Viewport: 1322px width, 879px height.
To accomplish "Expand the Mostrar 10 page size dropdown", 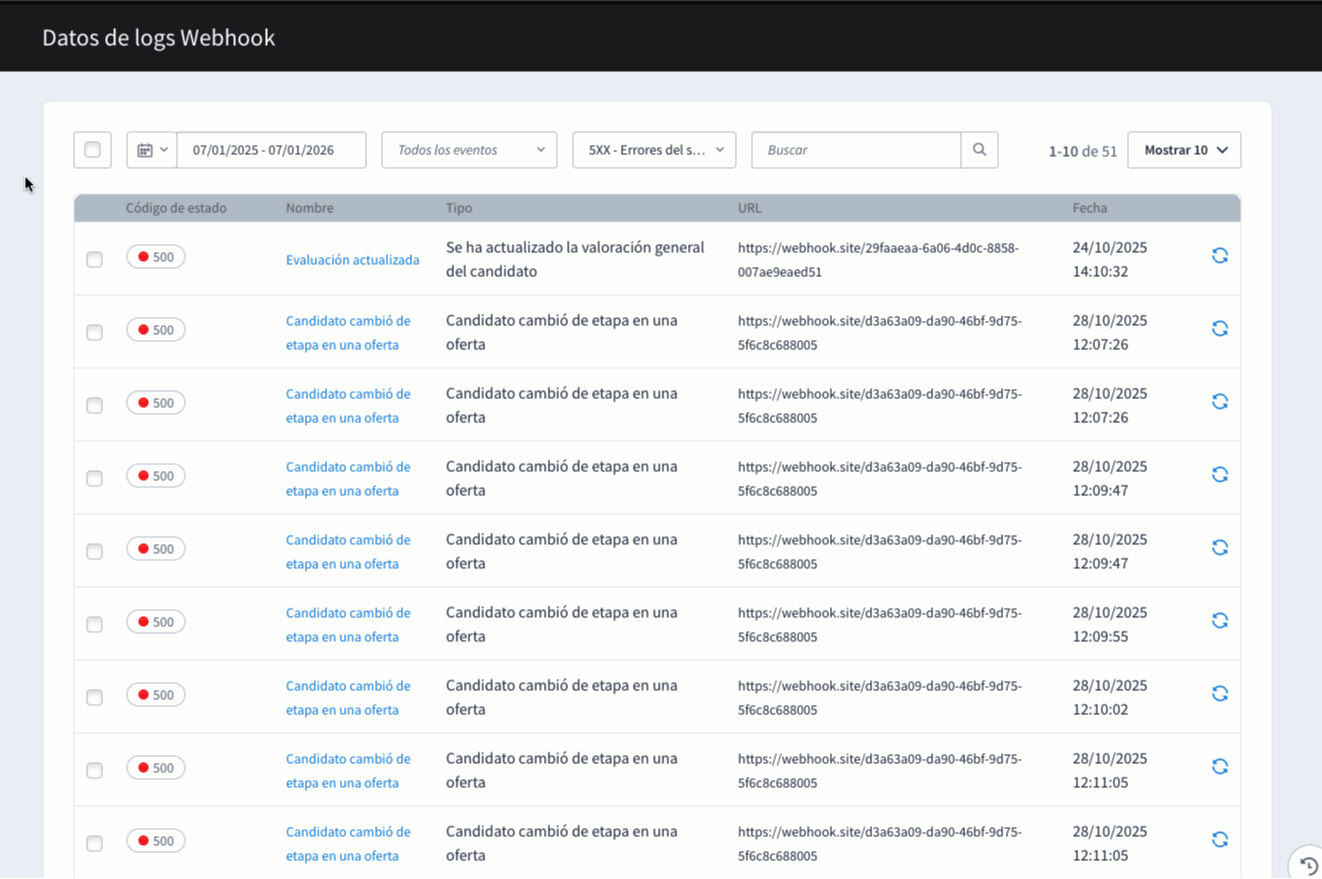I will [1184, 149].
